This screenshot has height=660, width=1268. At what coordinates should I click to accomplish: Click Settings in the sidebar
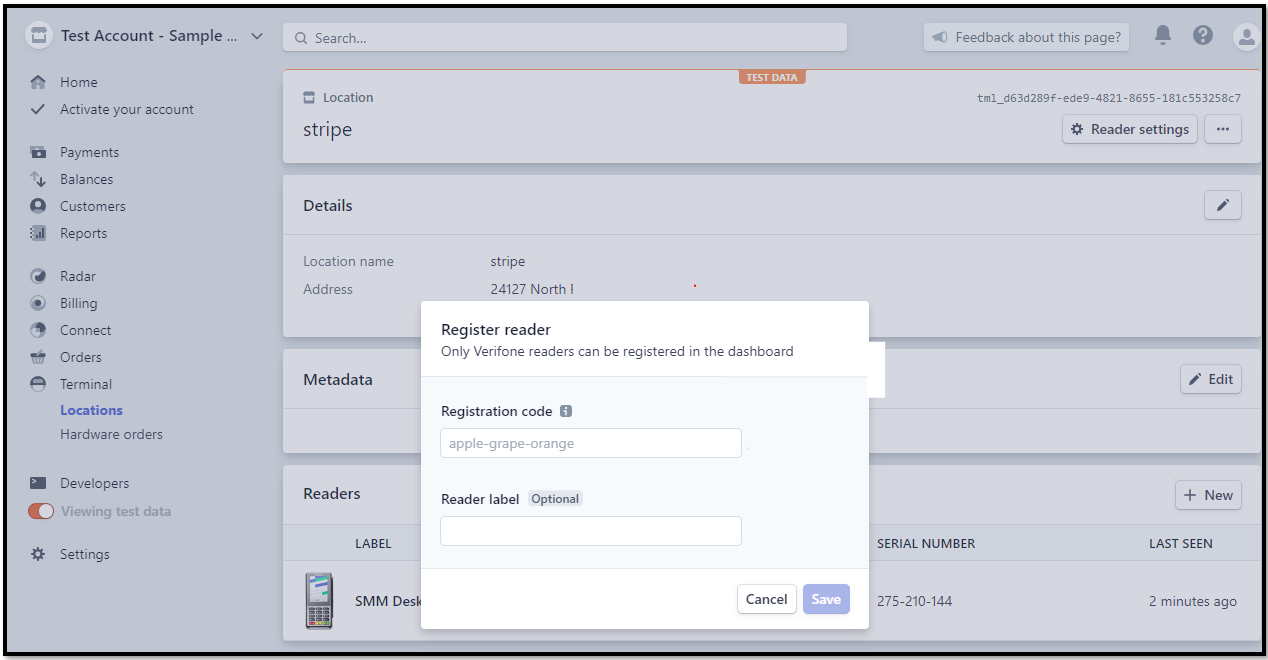pos(85,554)
